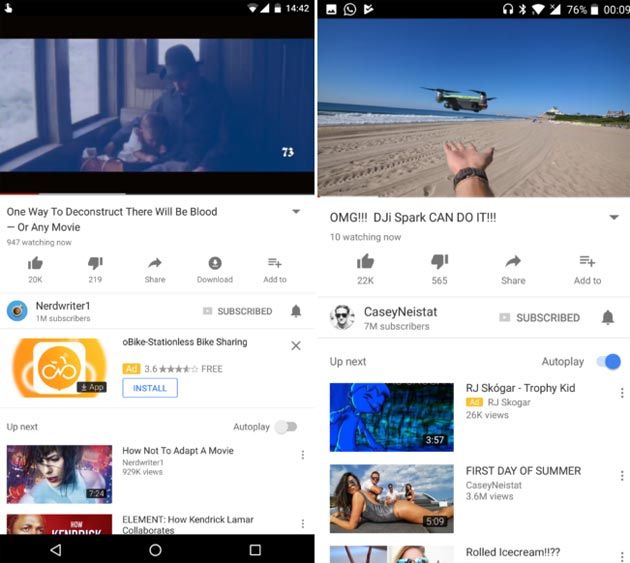The image size is (630, 563).
Task: Open options menu for RJ Skógar Trophy Kid
Action: click(x=622, y=393)
